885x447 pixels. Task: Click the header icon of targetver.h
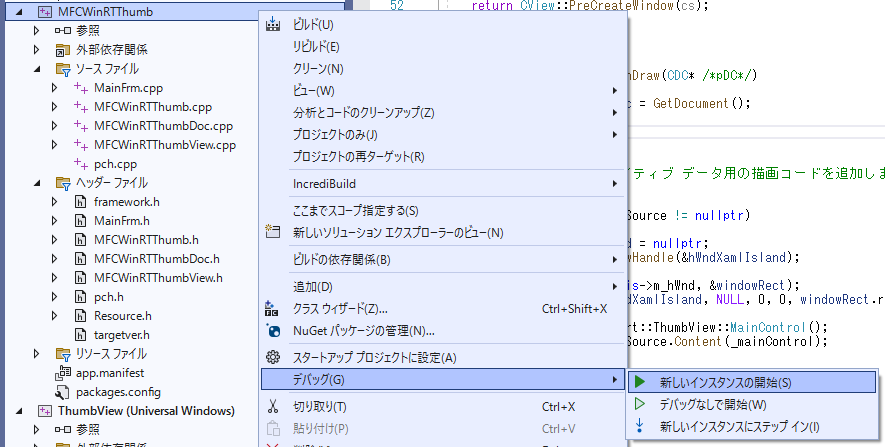pyautogui.click(x=81, y=335)
